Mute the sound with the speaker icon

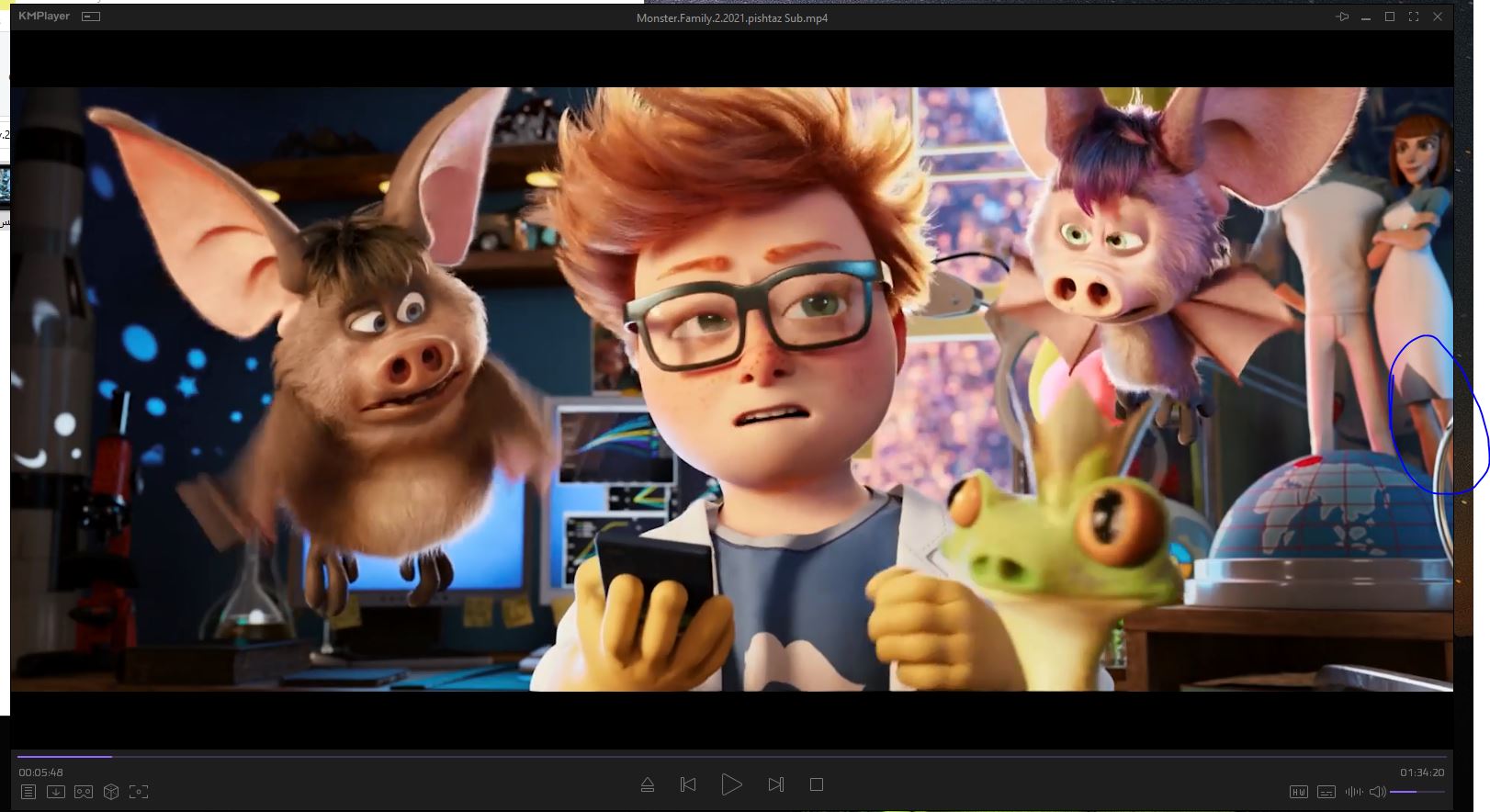1377,792
